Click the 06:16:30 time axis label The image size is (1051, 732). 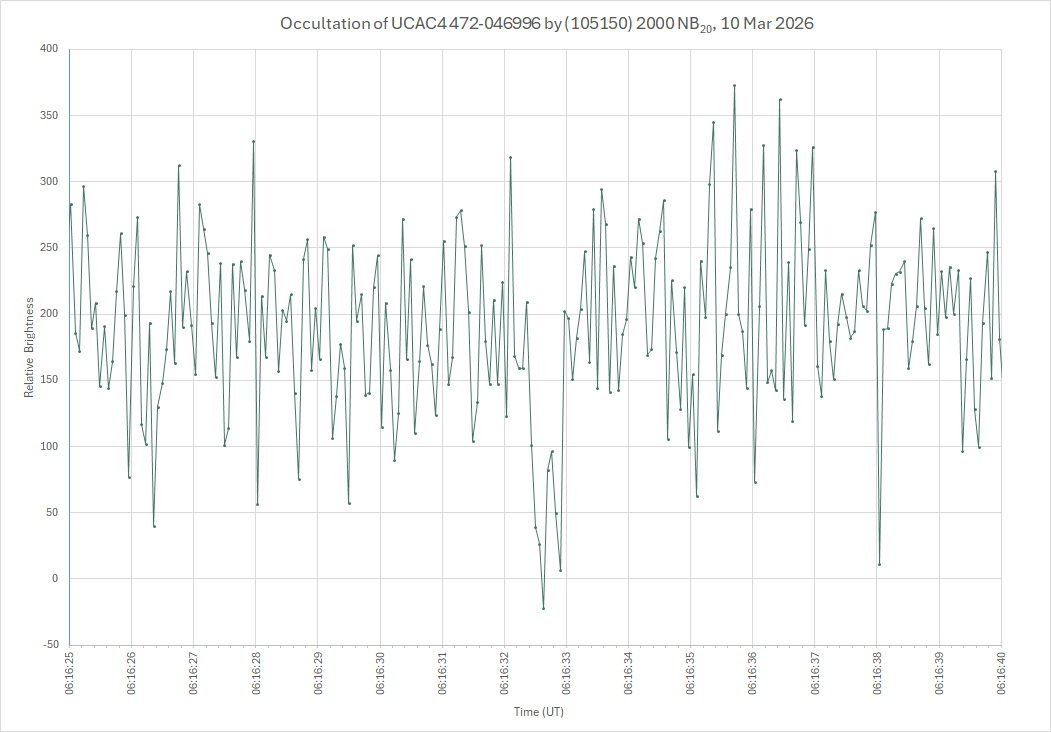pos(380,673)
